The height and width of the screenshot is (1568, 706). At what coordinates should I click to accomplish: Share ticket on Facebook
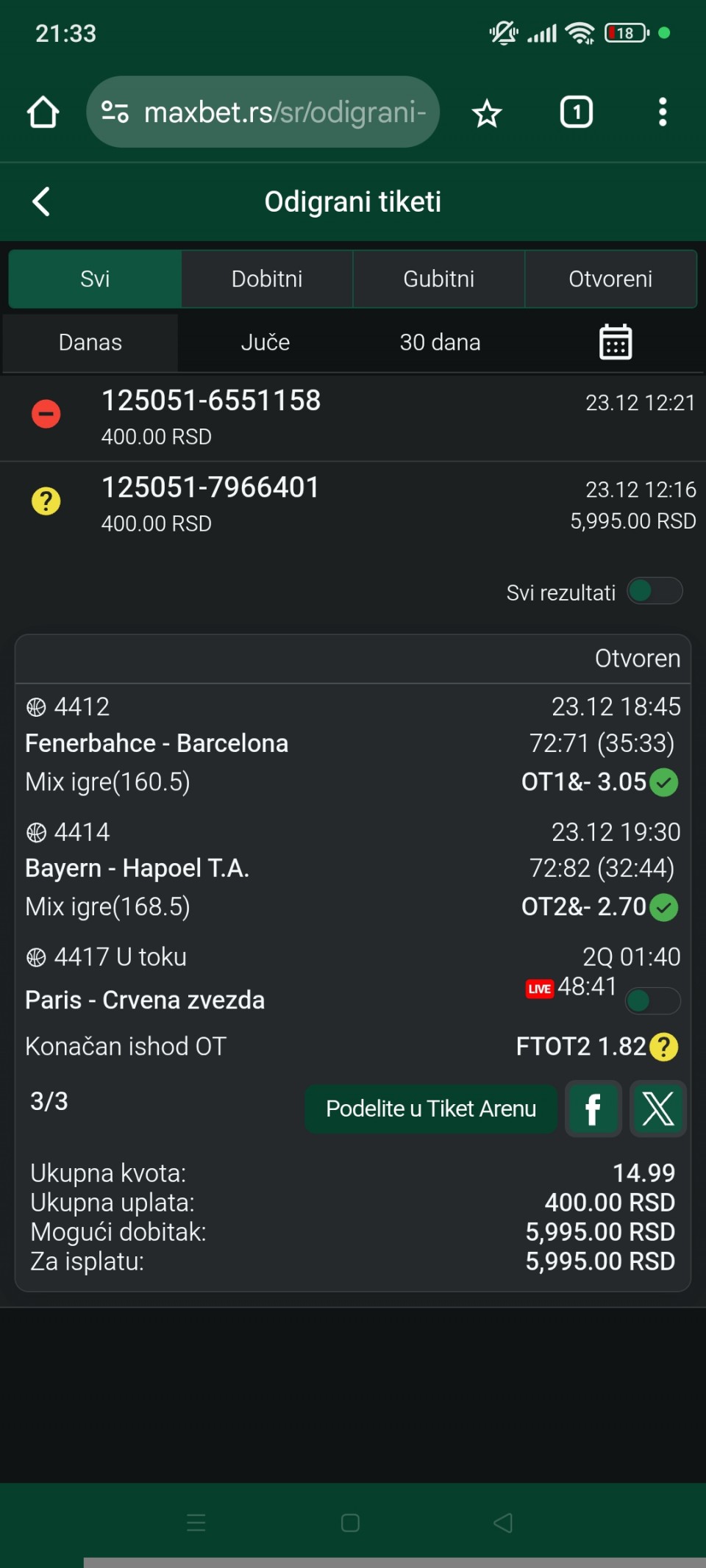coord(593,1109)
